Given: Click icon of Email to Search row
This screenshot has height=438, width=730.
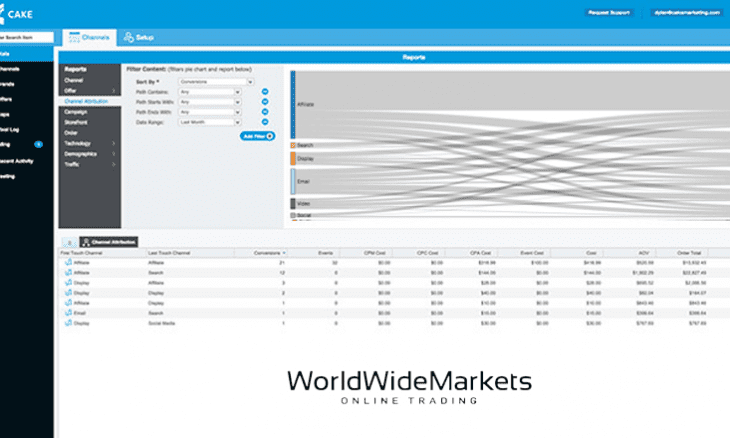Looking at the screenshot, I should (x=68, y=313).
